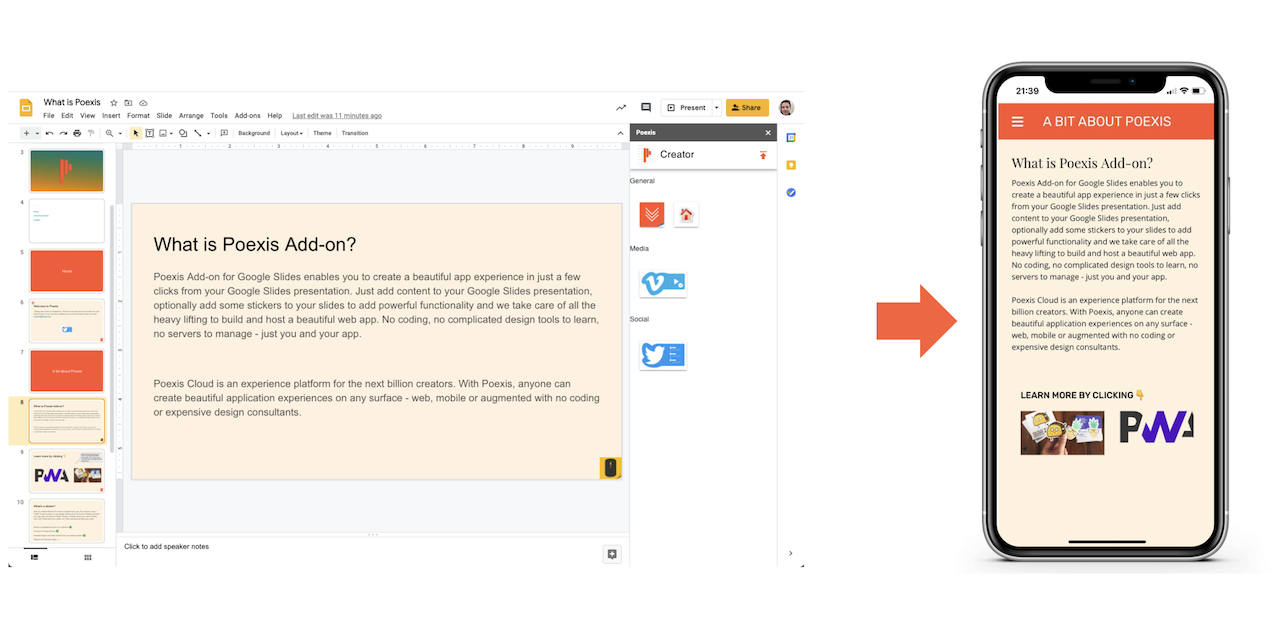Open the Background options
Viewport: 1280px width, 633px height.
[254, 133]
